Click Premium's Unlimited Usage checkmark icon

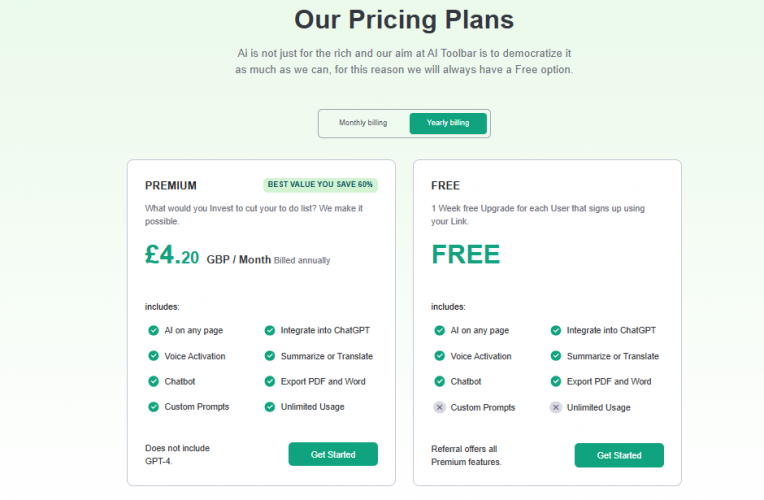click(x=270, y=407)
